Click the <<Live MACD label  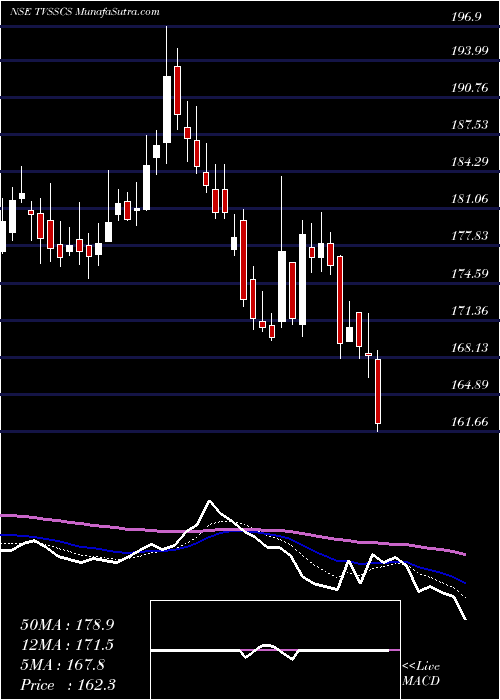tap(421, 674)
